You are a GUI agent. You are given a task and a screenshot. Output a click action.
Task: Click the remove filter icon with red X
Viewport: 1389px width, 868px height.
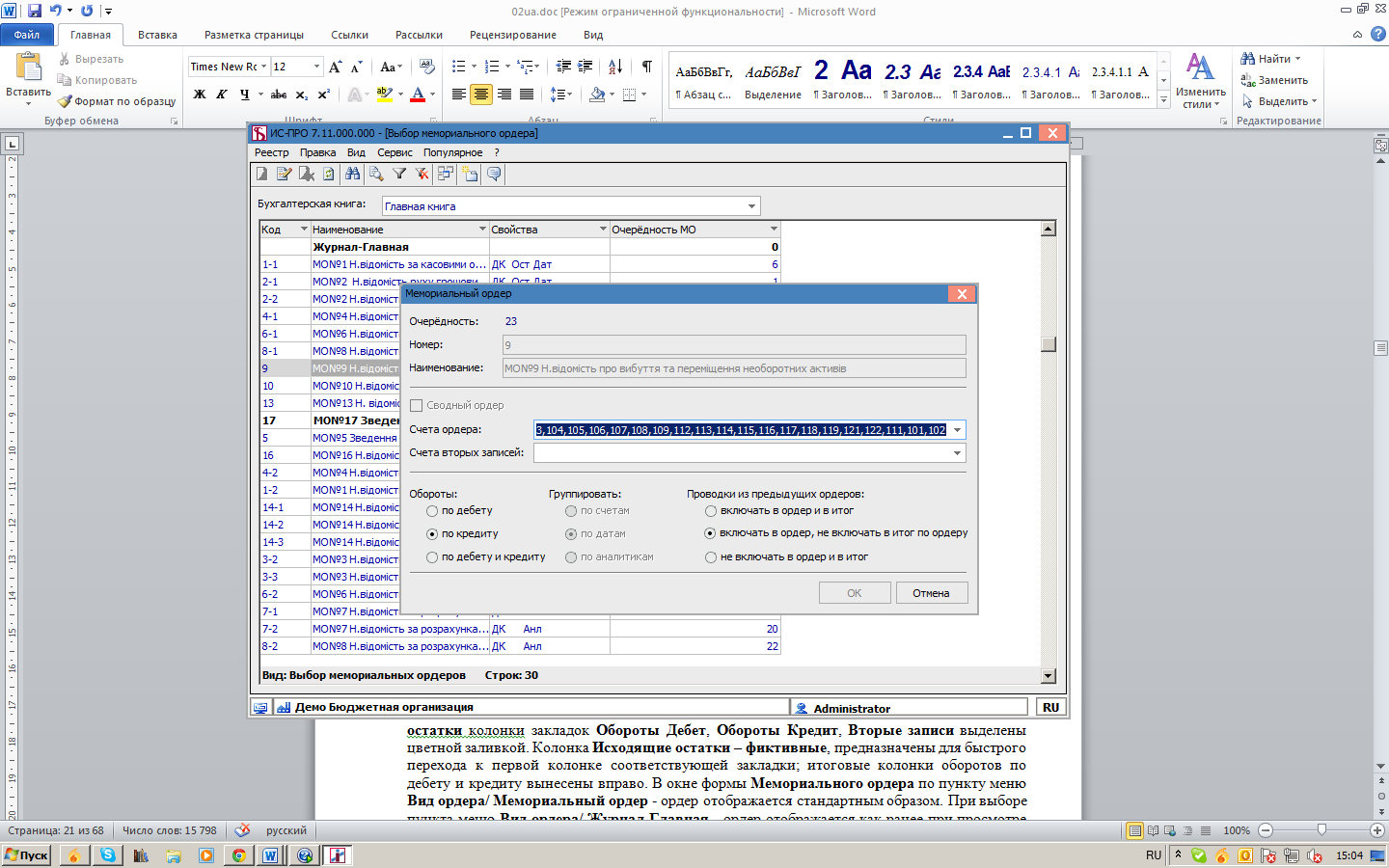tap(422, 174)
